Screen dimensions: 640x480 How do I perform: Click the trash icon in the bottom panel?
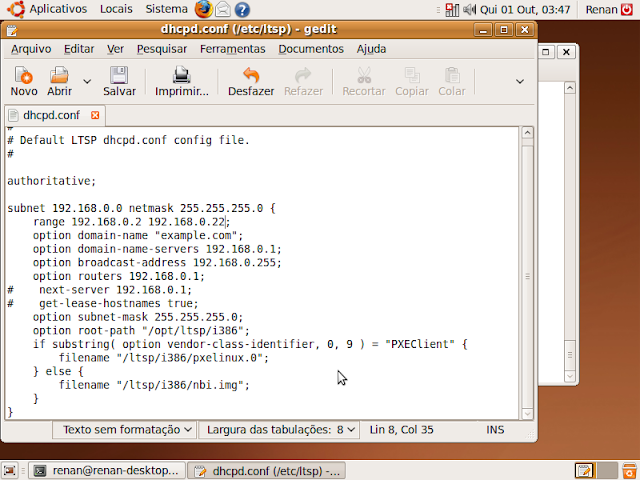coord(629,471)
